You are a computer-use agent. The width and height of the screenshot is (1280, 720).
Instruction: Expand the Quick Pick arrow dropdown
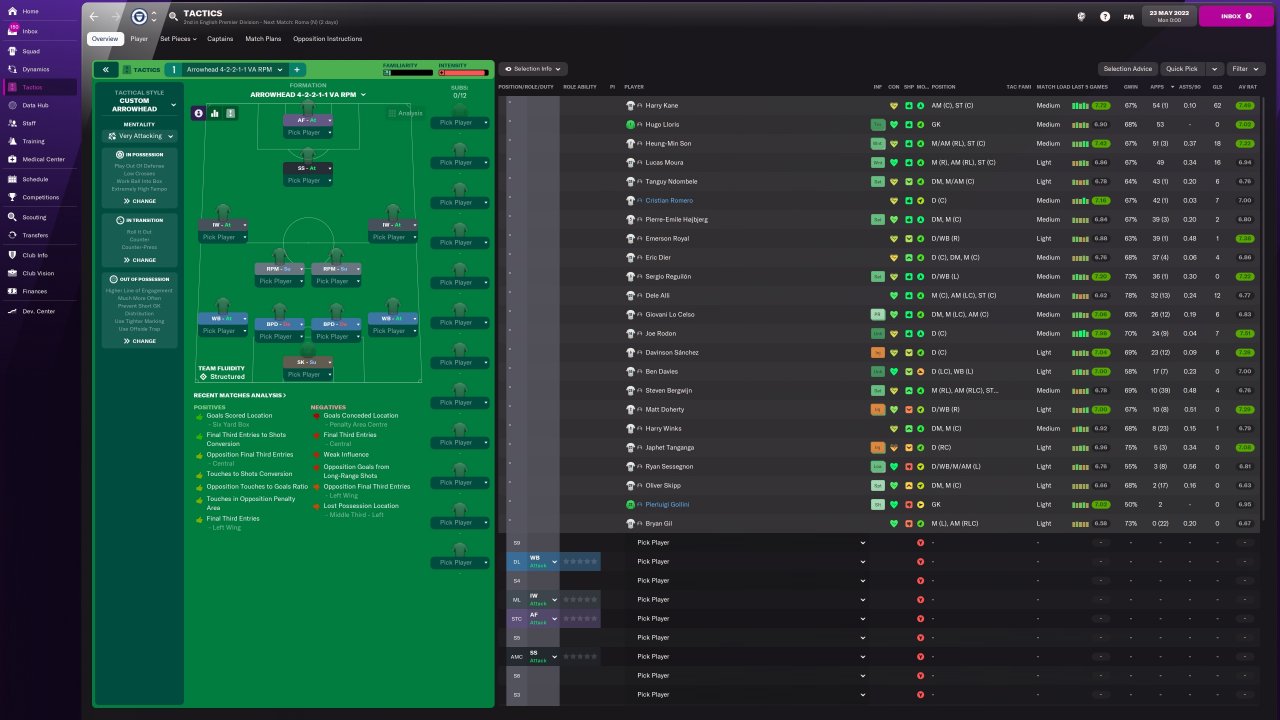[x=1215, y=69]
